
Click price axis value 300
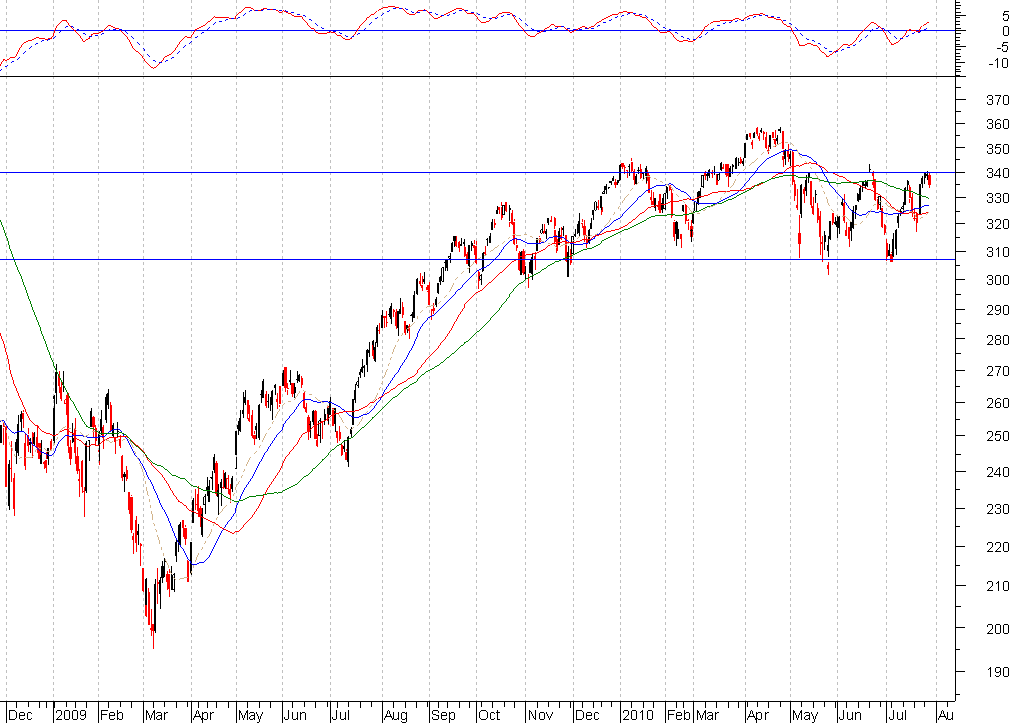tap(997, 280)
